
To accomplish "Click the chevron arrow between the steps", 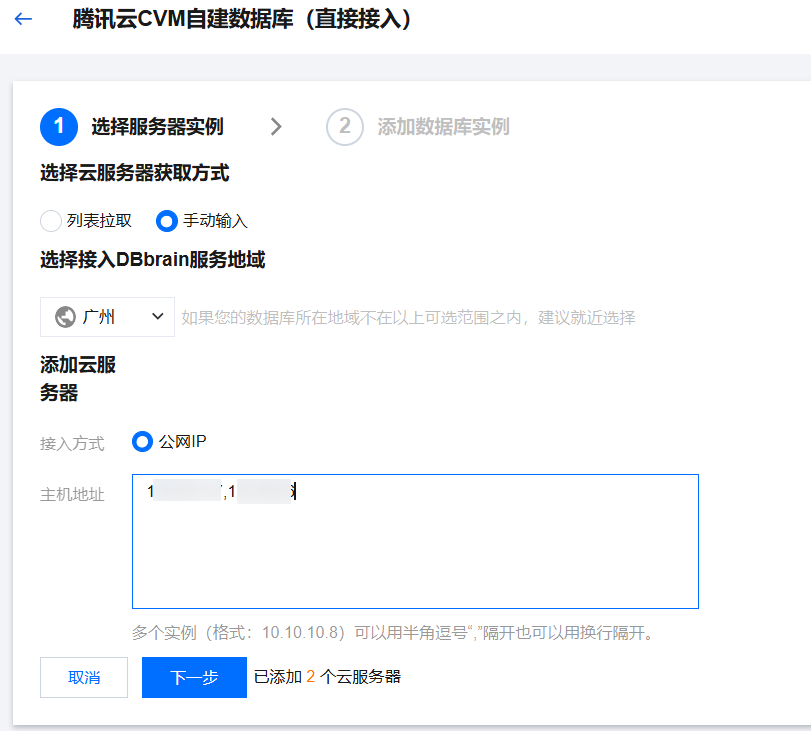I will (x=276, y=127).
